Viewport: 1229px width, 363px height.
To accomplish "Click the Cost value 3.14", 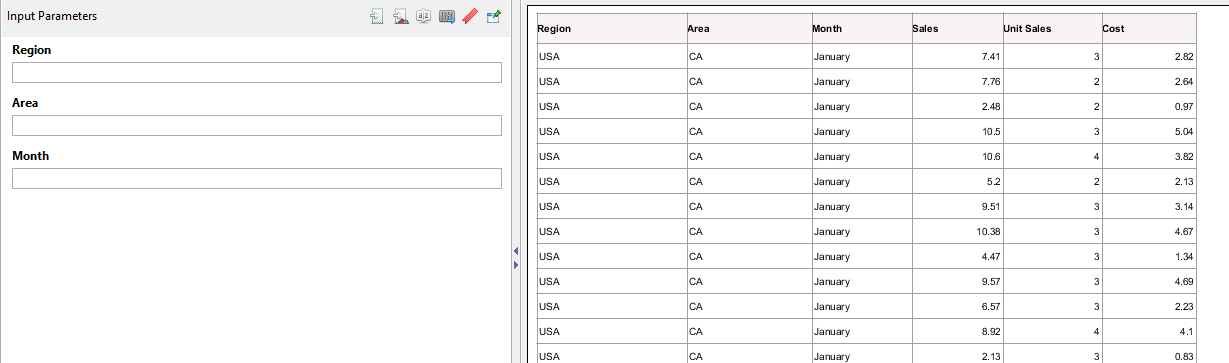I will click(1183, 206).
